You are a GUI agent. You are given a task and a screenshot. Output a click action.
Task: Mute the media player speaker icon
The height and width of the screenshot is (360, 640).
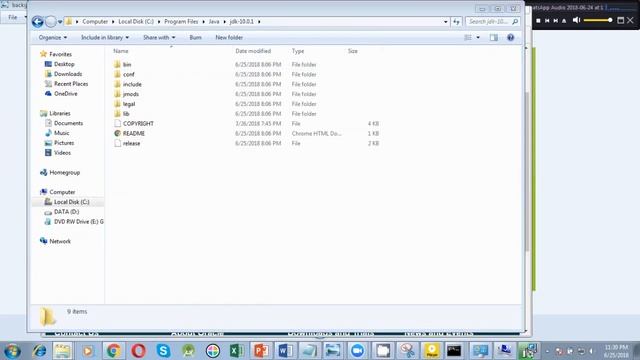(576, 20)
